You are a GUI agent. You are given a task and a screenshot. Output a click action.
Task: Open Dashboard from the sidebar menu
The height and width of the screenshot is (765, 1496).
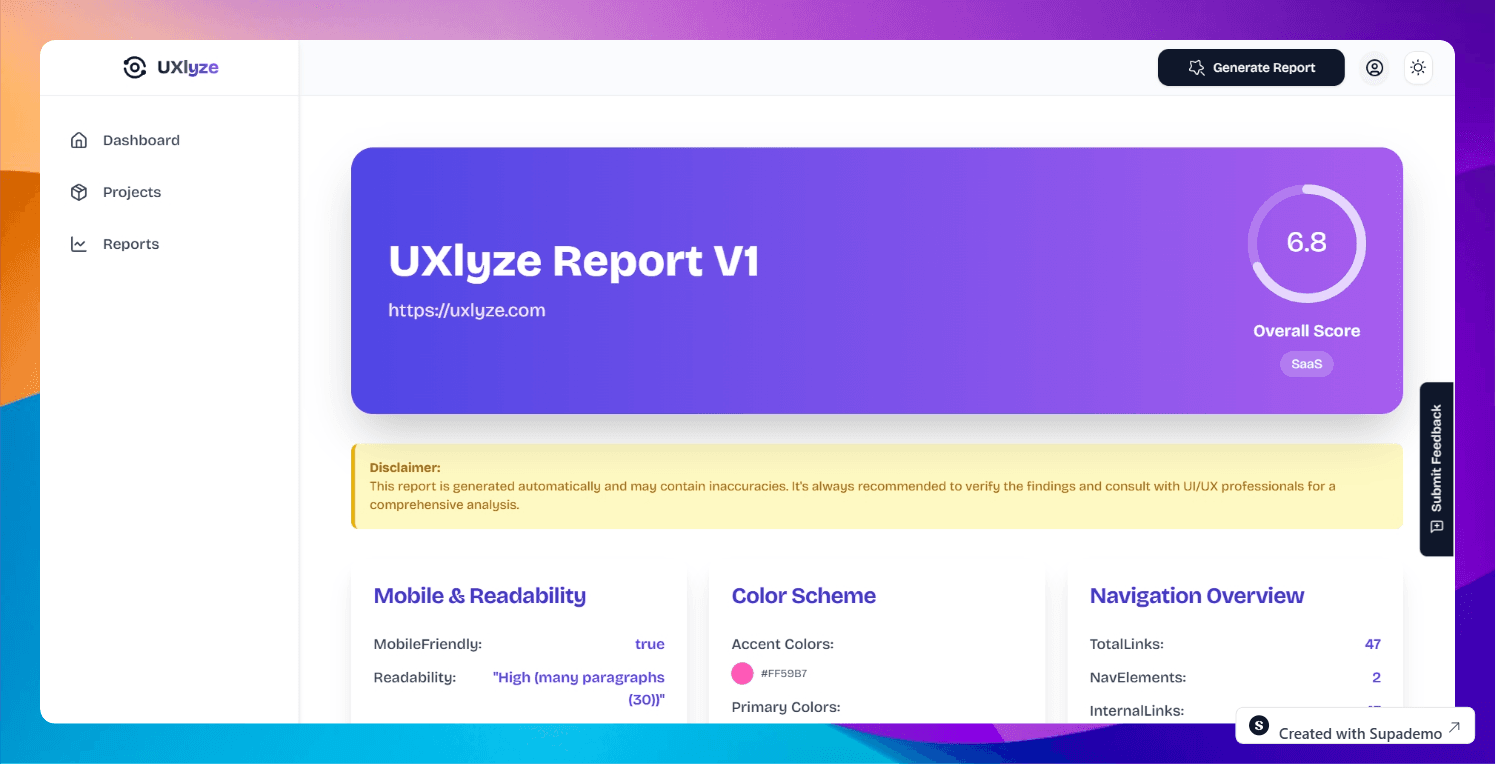pos(140,140)
